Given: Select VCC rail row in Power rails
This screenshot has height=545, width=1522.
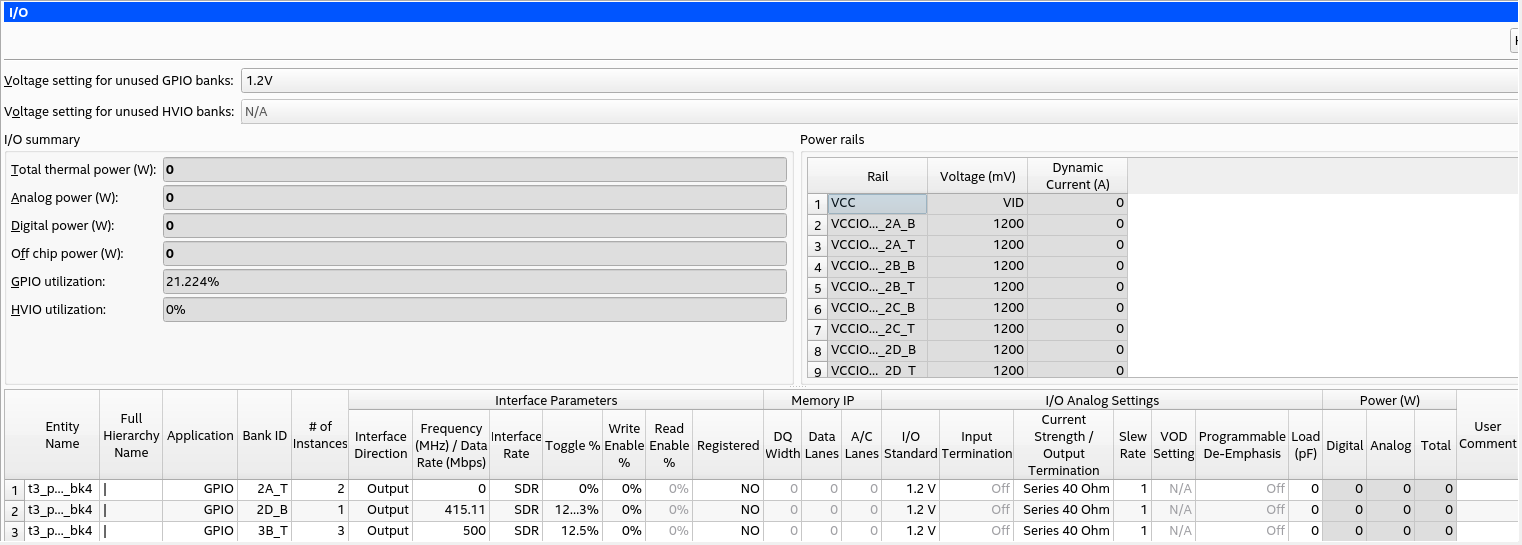Looking at the screenshot, I should [x=877, y=203].
